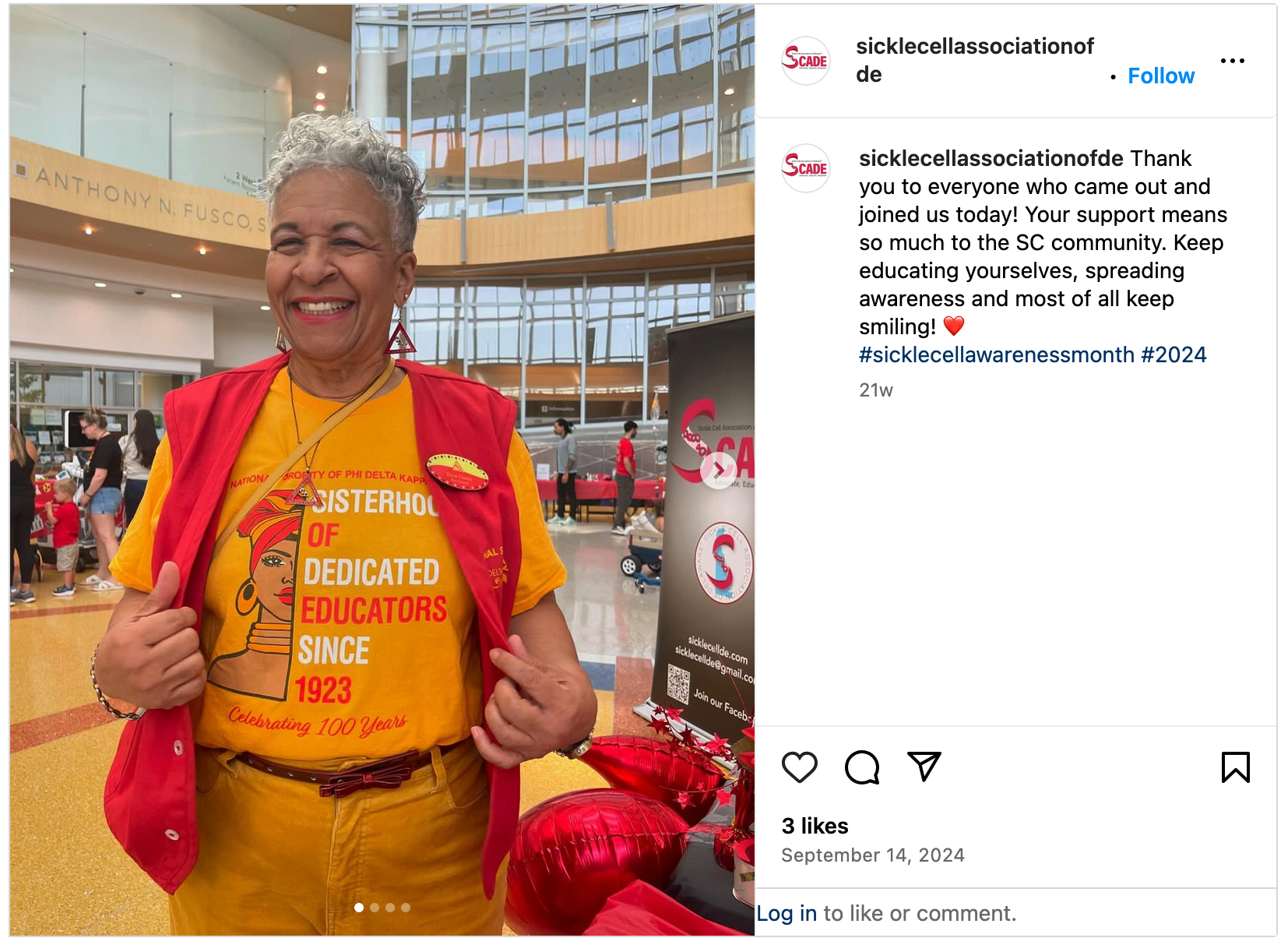Open comments via the speech bubble icon
1288x952 pixels.
[862, 767]
